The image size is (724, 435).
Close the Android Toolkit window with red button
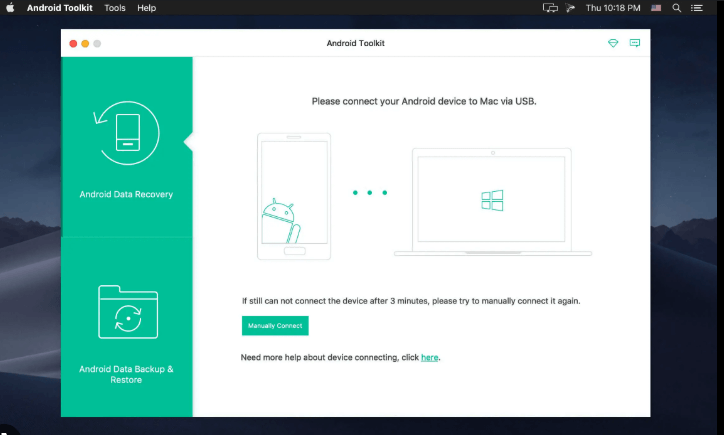click(x=73, y=43)
